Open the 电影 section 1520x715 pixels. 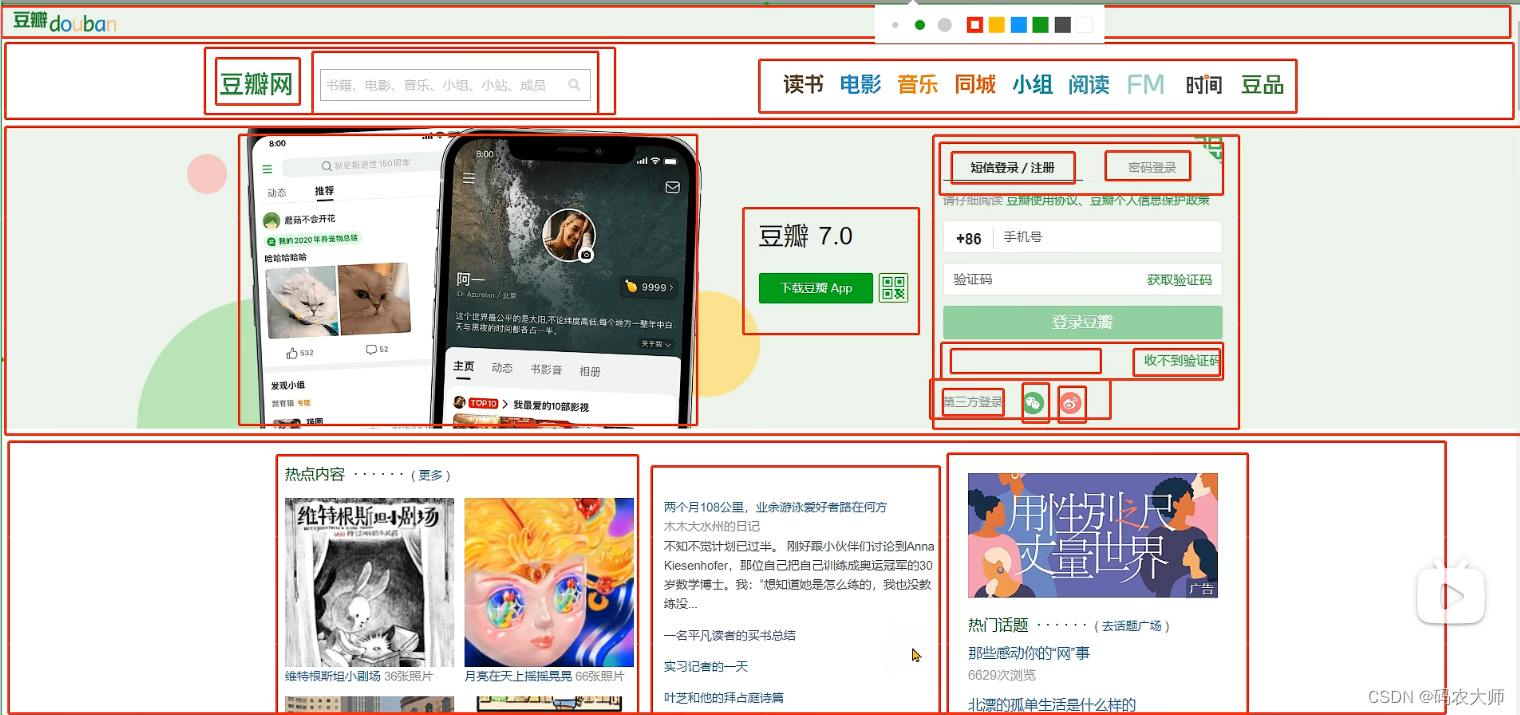pos(860,85)
